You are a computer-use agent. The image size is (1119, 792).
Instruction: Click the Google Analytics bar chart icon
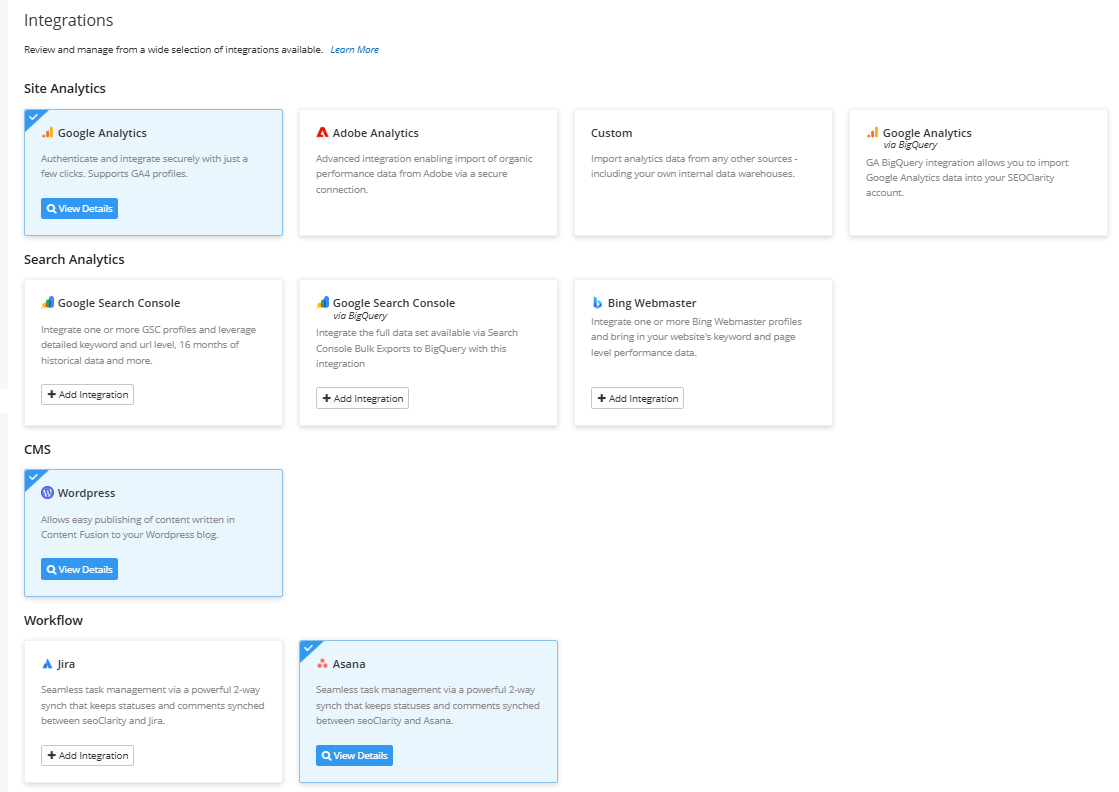pyautogui.click(x=47, y=133)
